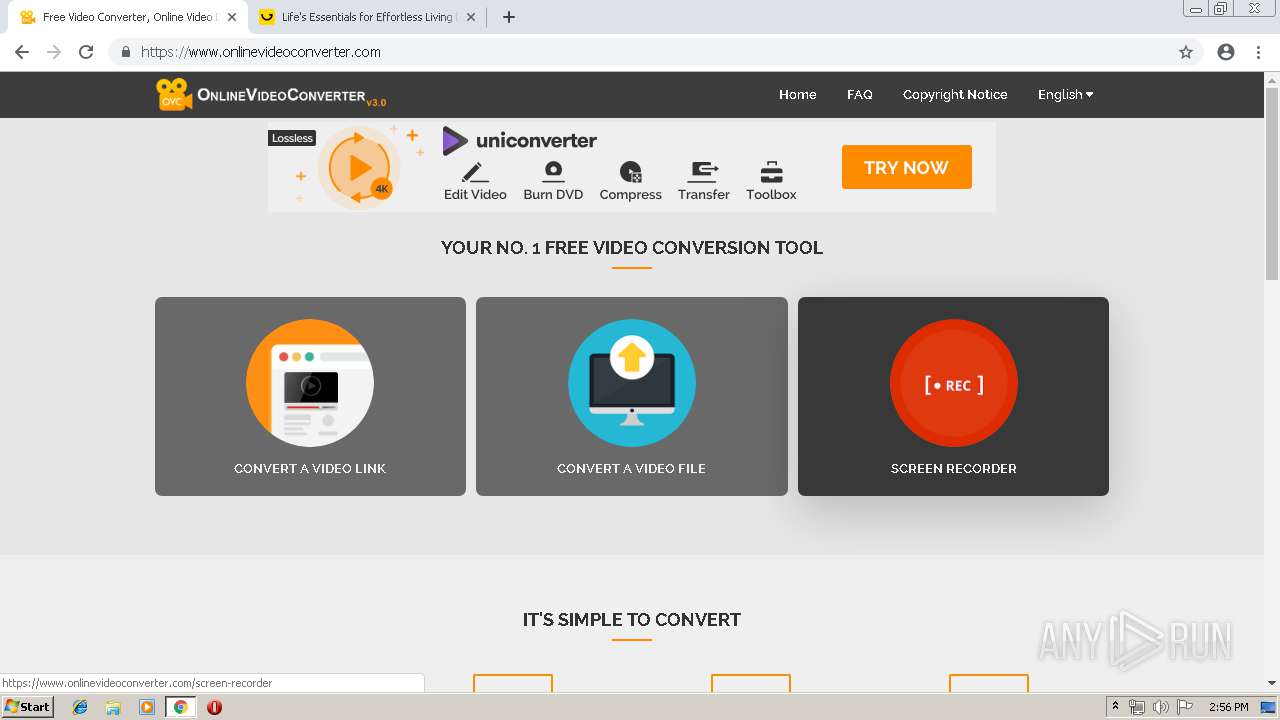Open the Home menu item

[797, 95]
